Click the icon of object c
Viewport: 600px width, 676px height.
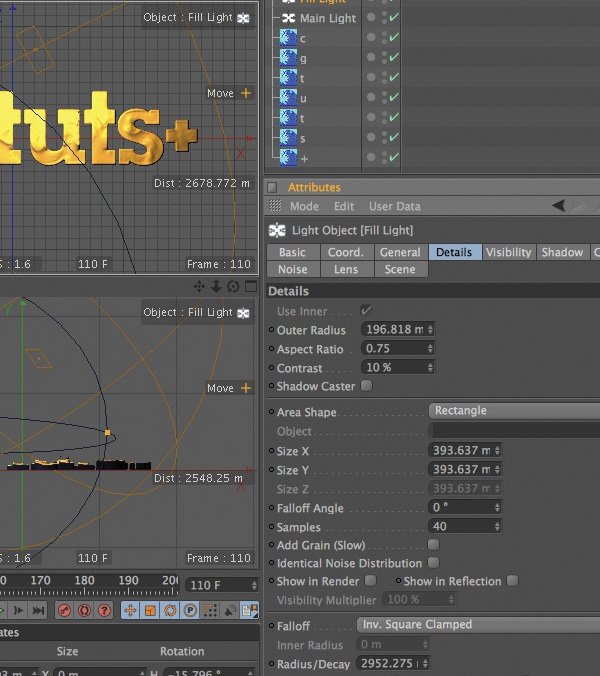pos(288,38)
